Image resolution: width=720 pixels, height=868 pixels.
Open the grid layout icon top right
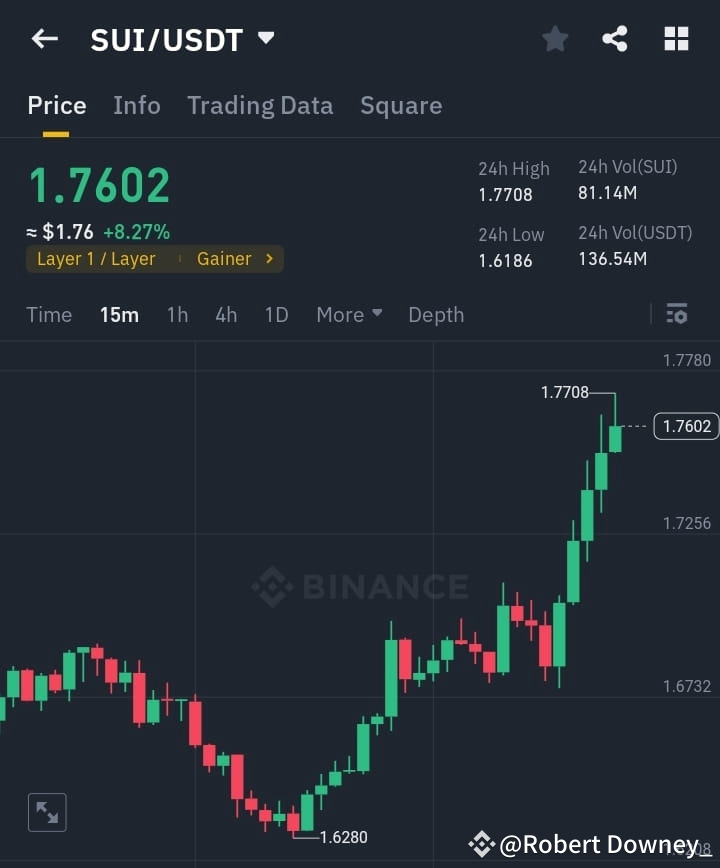click(676, 38)
